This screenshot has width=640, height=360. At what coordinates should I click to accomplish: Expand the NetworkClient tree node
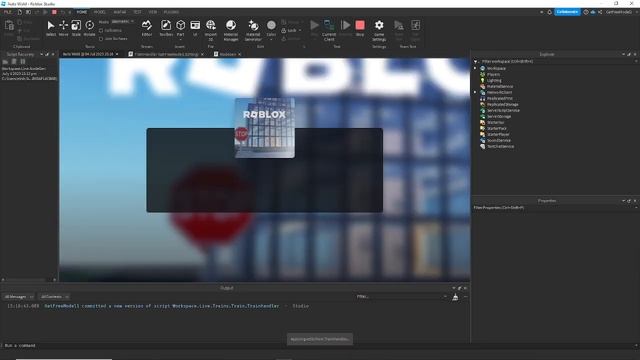tap(475, 93)
